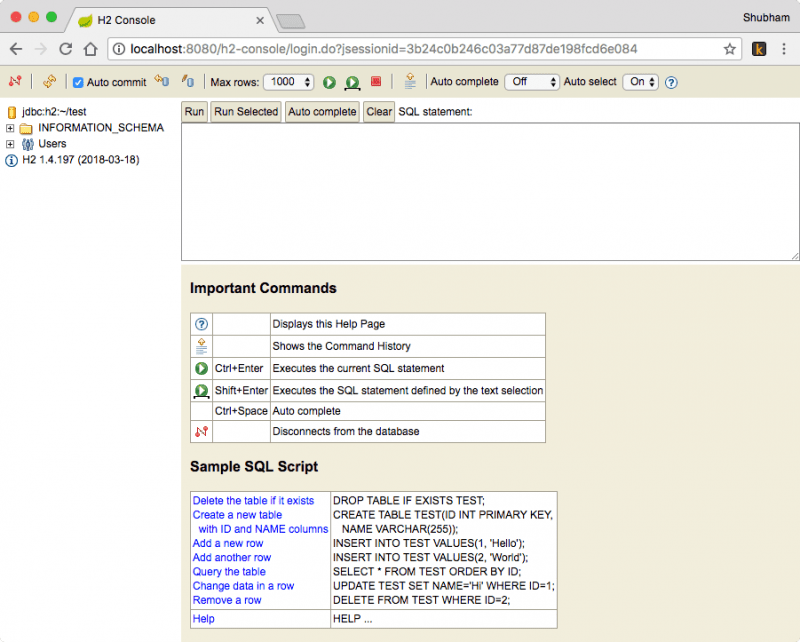Open the Auto complete dropdown

532,82
